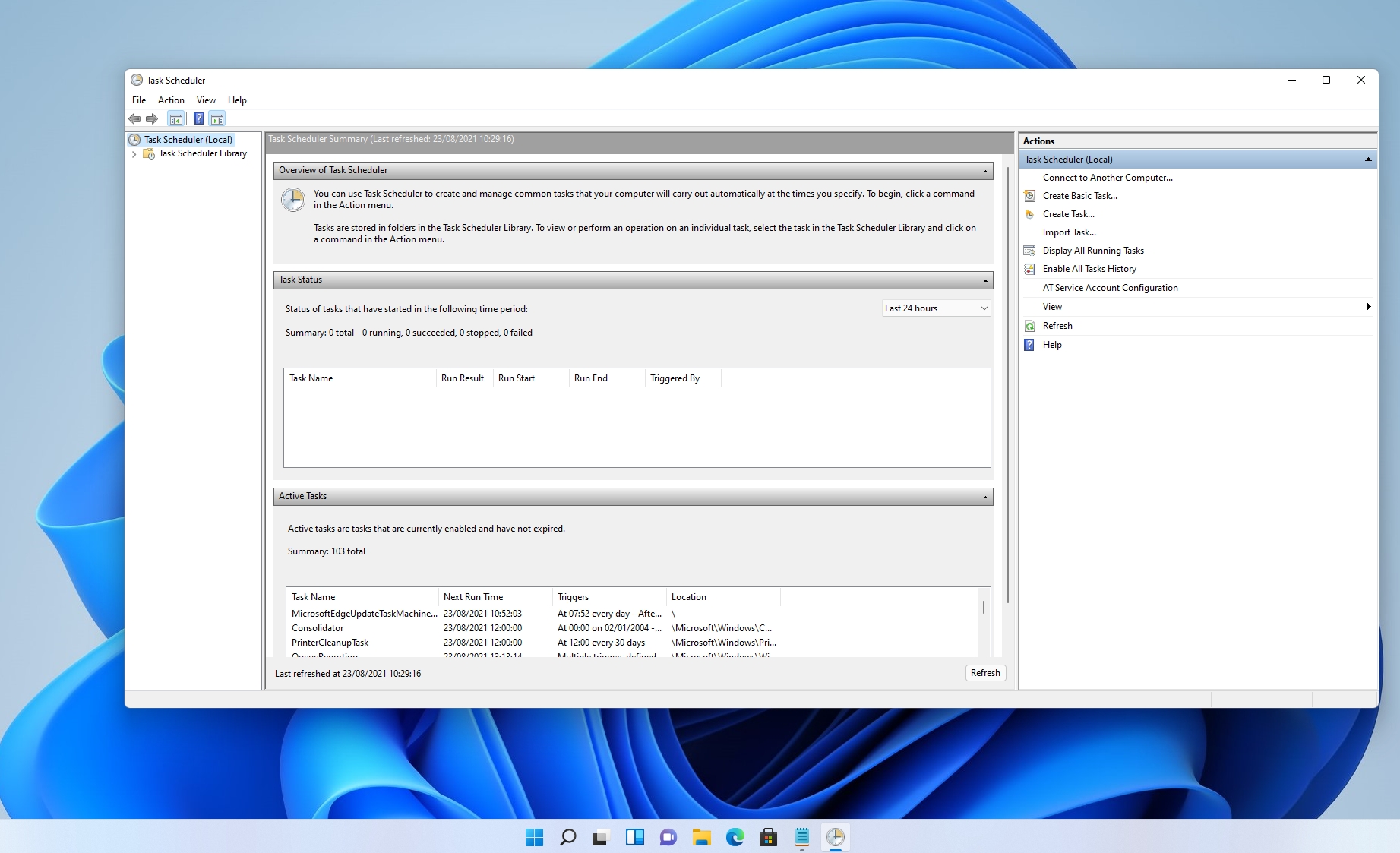Click Create Basic Task icon in Actions
The height and width of the screenshot is (853, 1400).
coord(1029,196)
